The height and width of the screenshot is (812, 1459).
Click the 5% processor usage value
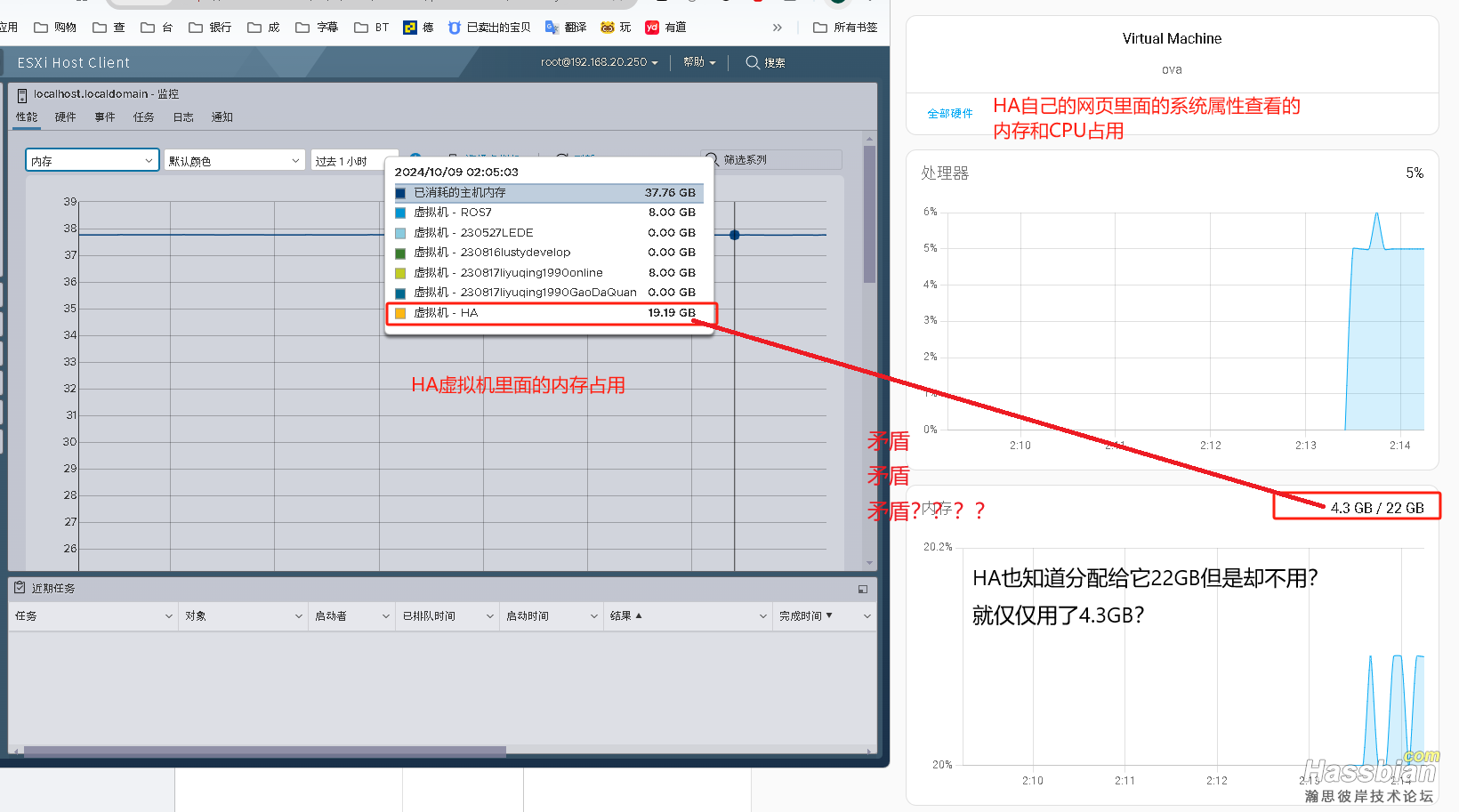(x=1415, y=173)
